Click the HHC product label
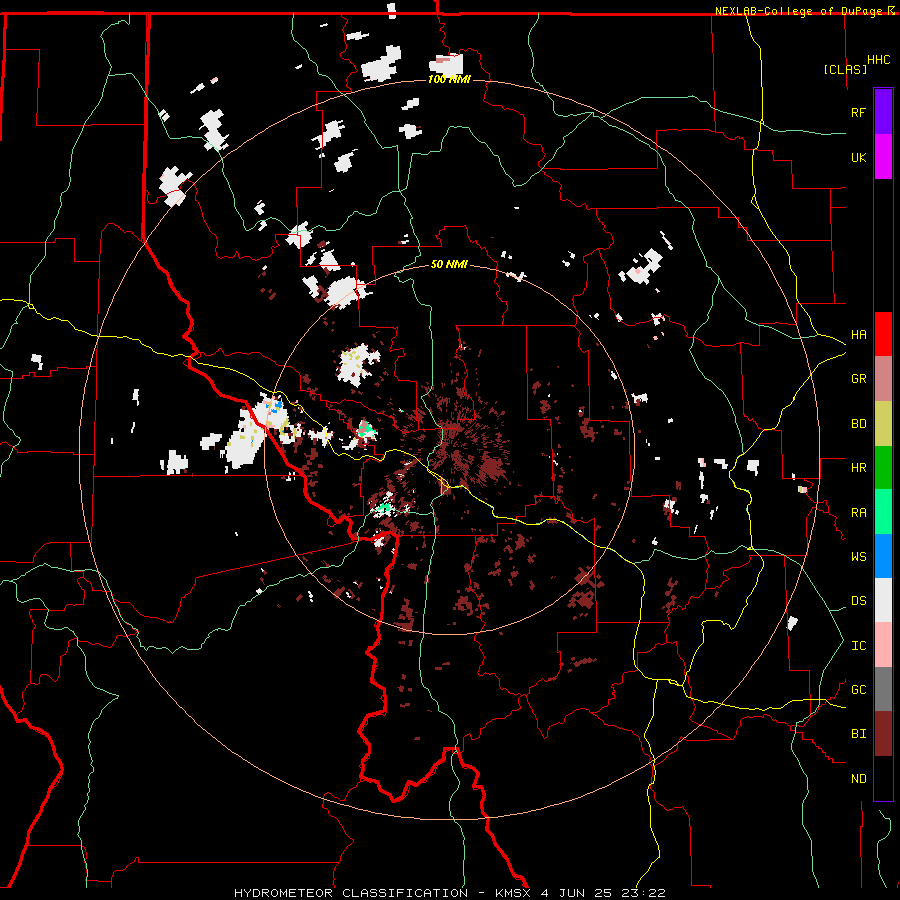 [x=878, y=60]
